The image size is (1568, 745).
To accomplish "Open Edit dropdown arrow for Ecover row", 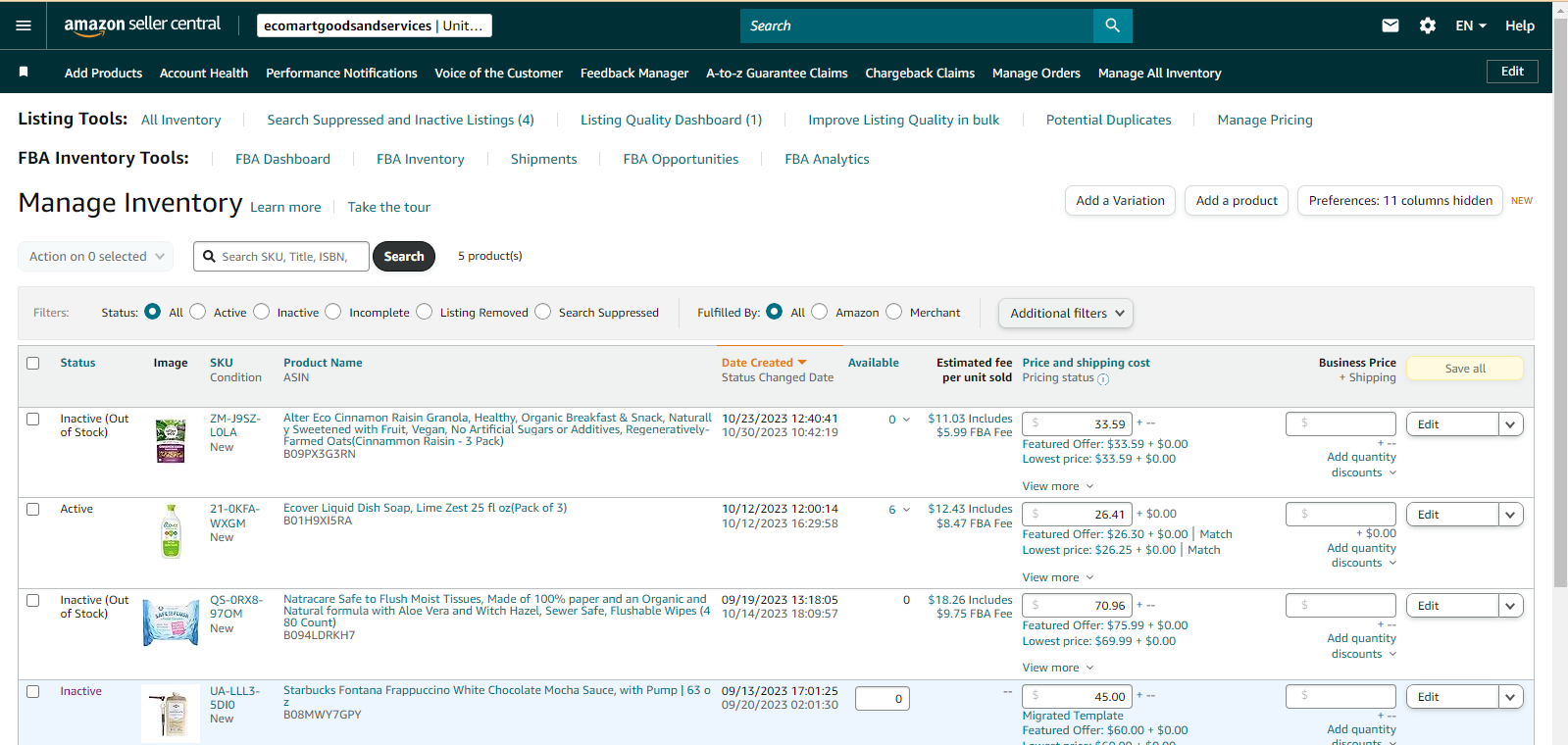I will point(1511,515).
